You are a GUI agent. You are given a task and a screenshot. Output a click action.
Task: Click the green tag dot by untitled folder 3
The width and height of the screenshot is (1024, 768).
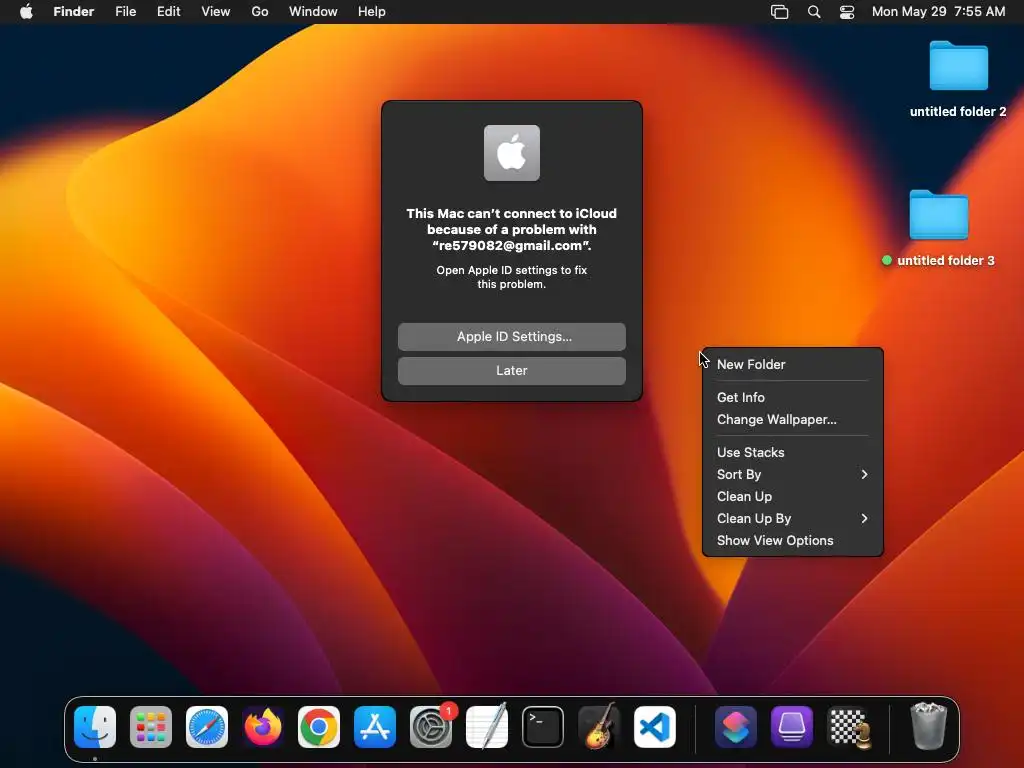click(x=887, y=260)
